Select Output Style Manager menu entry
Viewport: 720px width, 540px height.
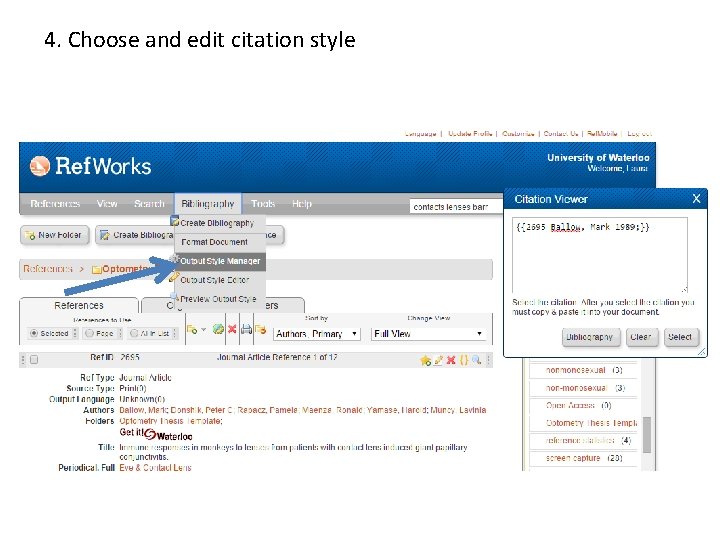pyautogui.click(x=220, y=261)
